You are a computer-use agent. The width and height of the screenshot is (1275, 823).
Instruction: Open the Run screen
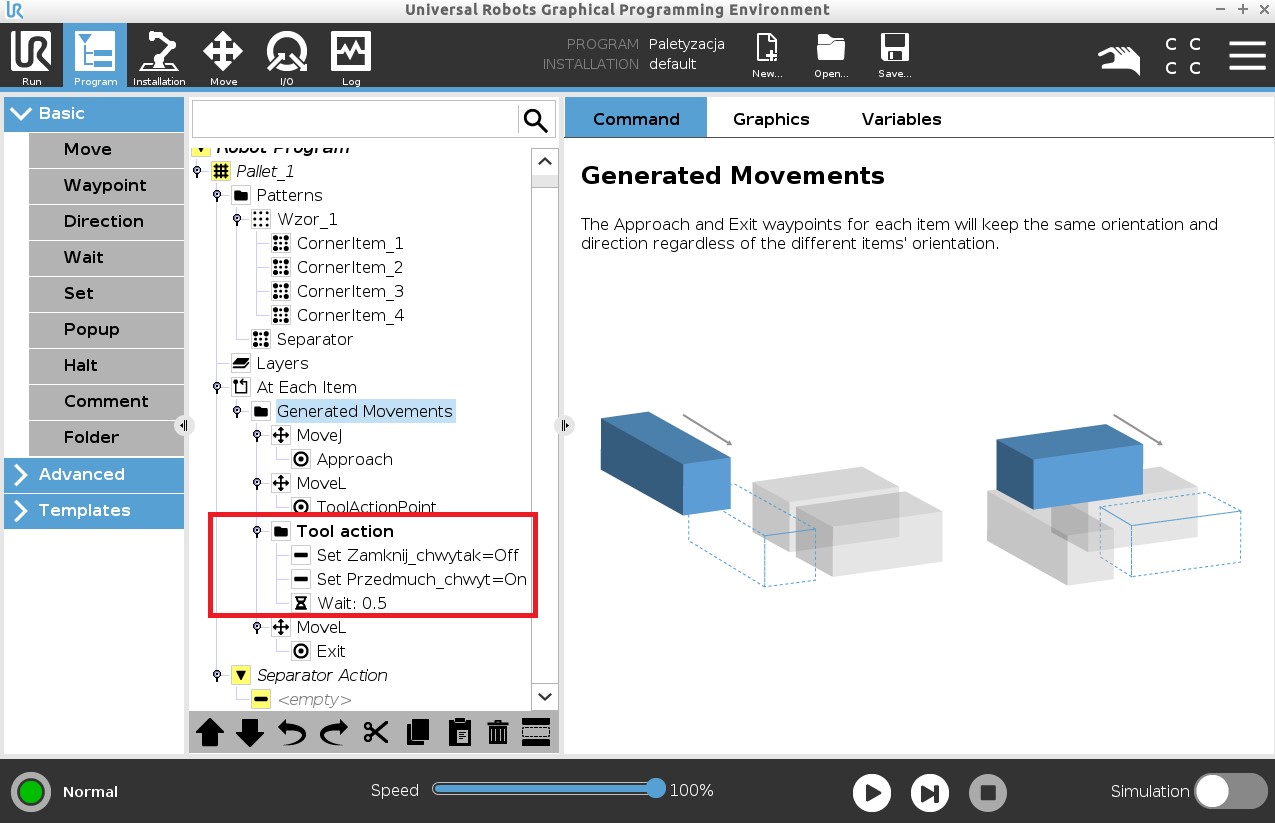31,56
